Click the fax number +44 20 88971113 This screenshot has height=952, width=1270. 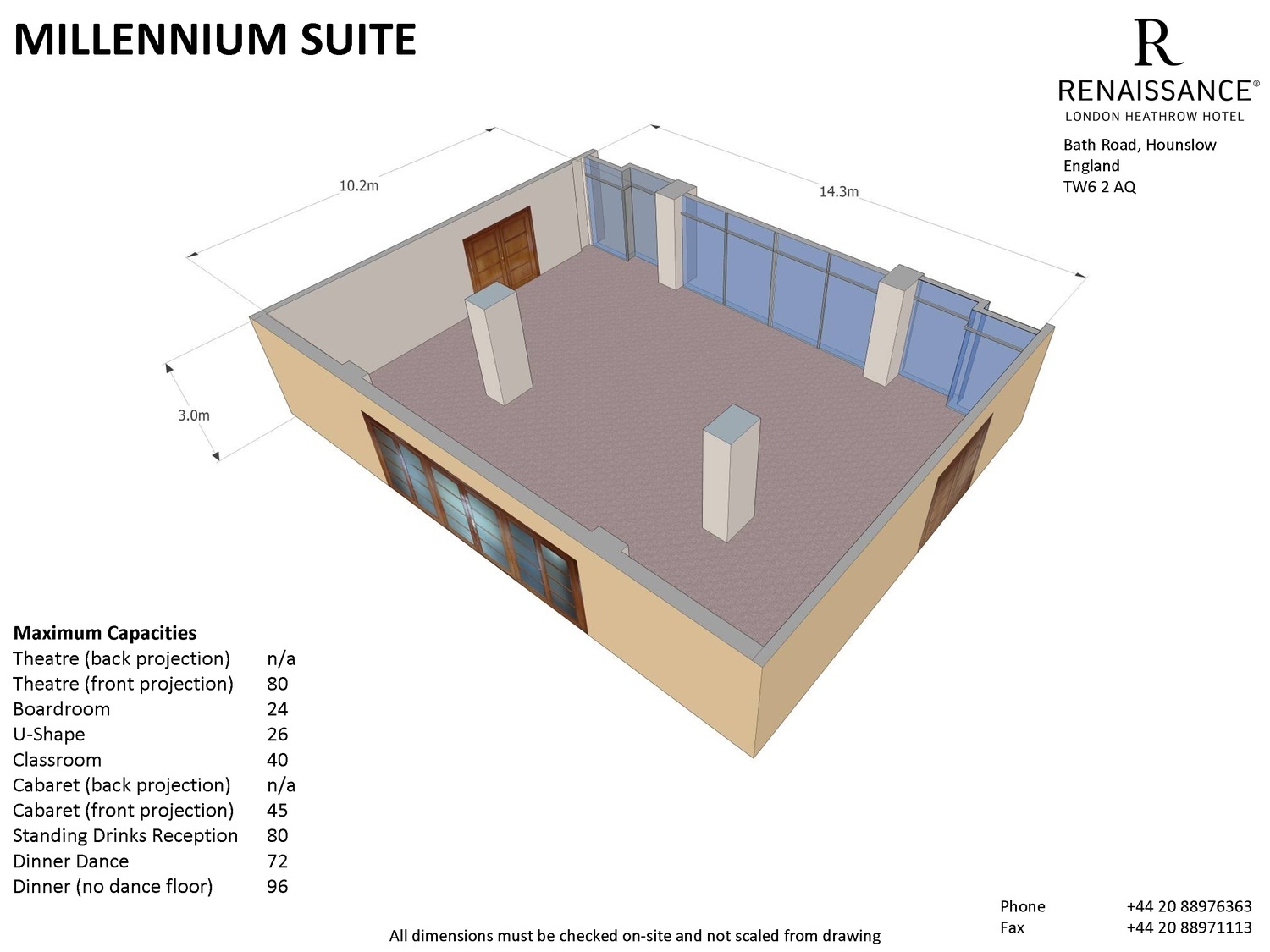pos(1189,927)
